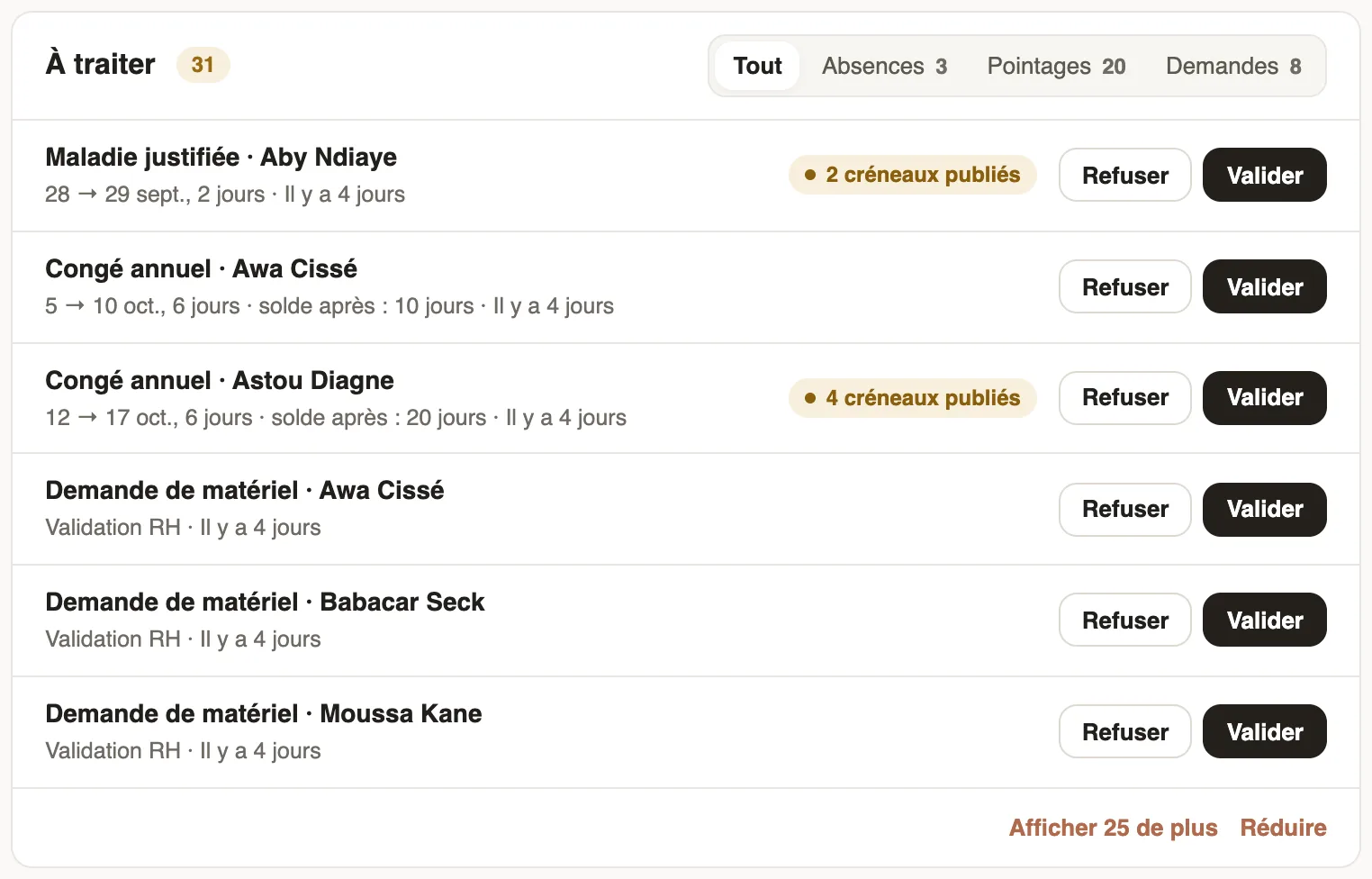Image resolution: width=1372 pixels, height=879 pixels.
Task: Validate Awa Cissé's Demande de matériel
Action: coord(1264,510)
